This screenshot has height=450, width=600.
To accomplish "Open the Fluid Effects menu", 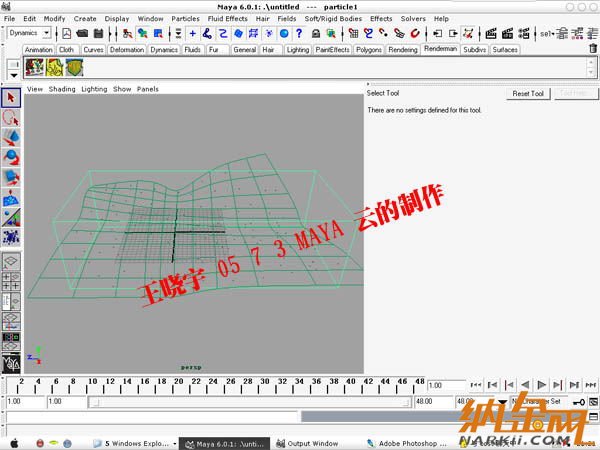I will tap(228, 19).
